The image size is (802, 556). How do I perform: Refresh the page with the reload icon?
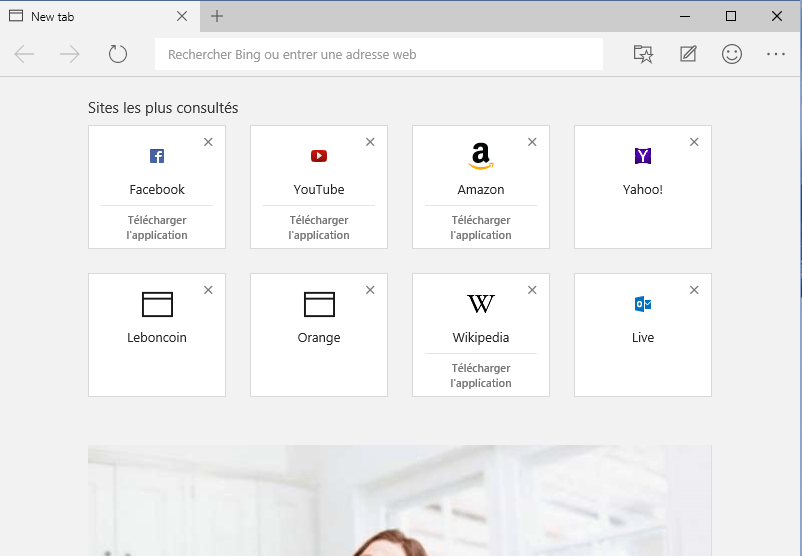[118, 54]
